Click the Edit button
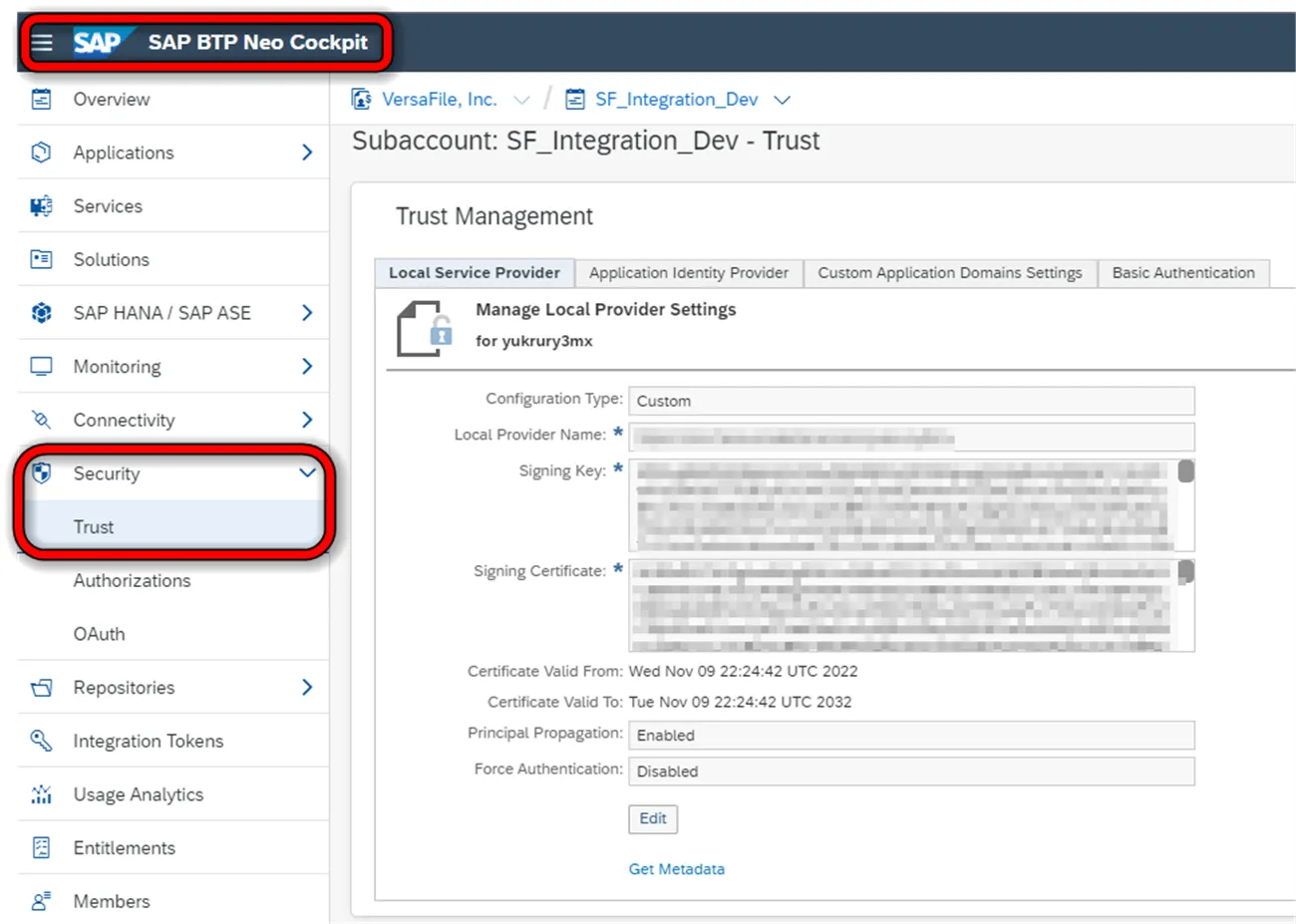The image size is (1296, 924). tap(653, 818)
